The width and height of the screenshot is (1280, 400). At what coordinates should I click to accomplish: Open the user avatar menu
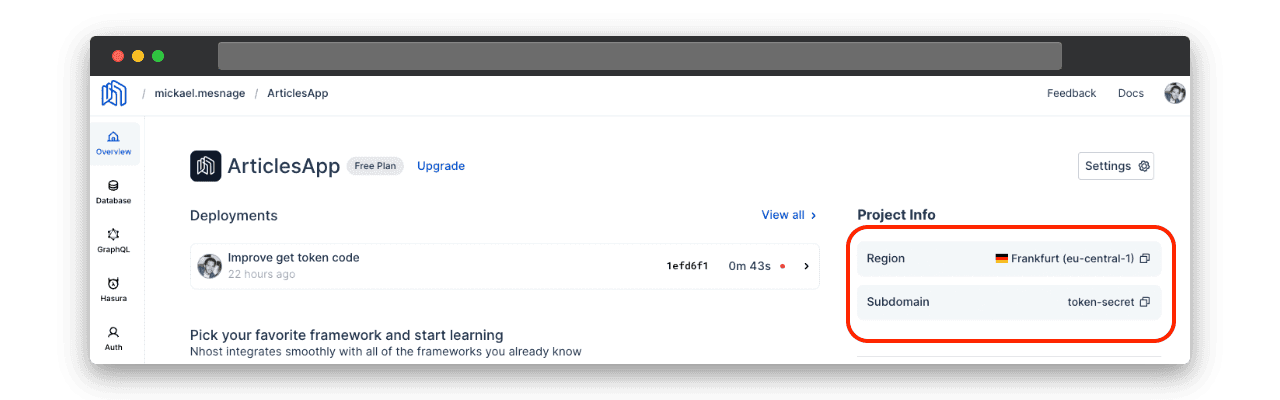pyautogui.click(x=1174, y=93)
